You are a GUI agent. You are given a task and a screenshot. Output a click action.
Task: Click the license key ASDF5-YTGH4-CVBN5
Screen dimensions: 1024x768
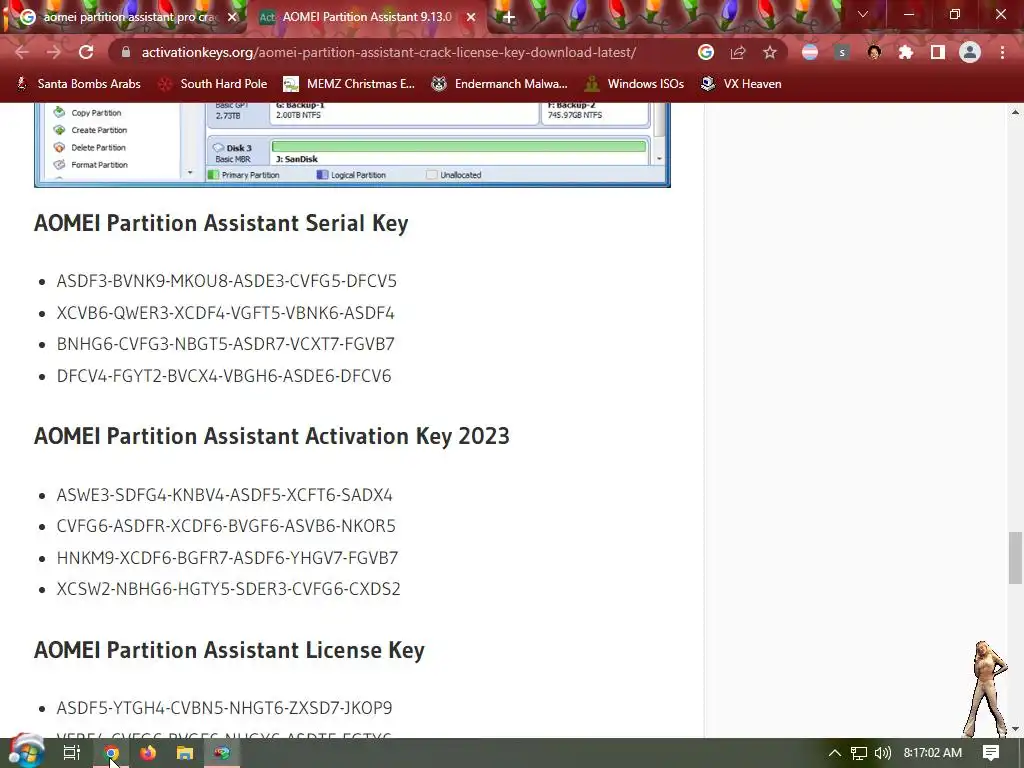[225, 708]
